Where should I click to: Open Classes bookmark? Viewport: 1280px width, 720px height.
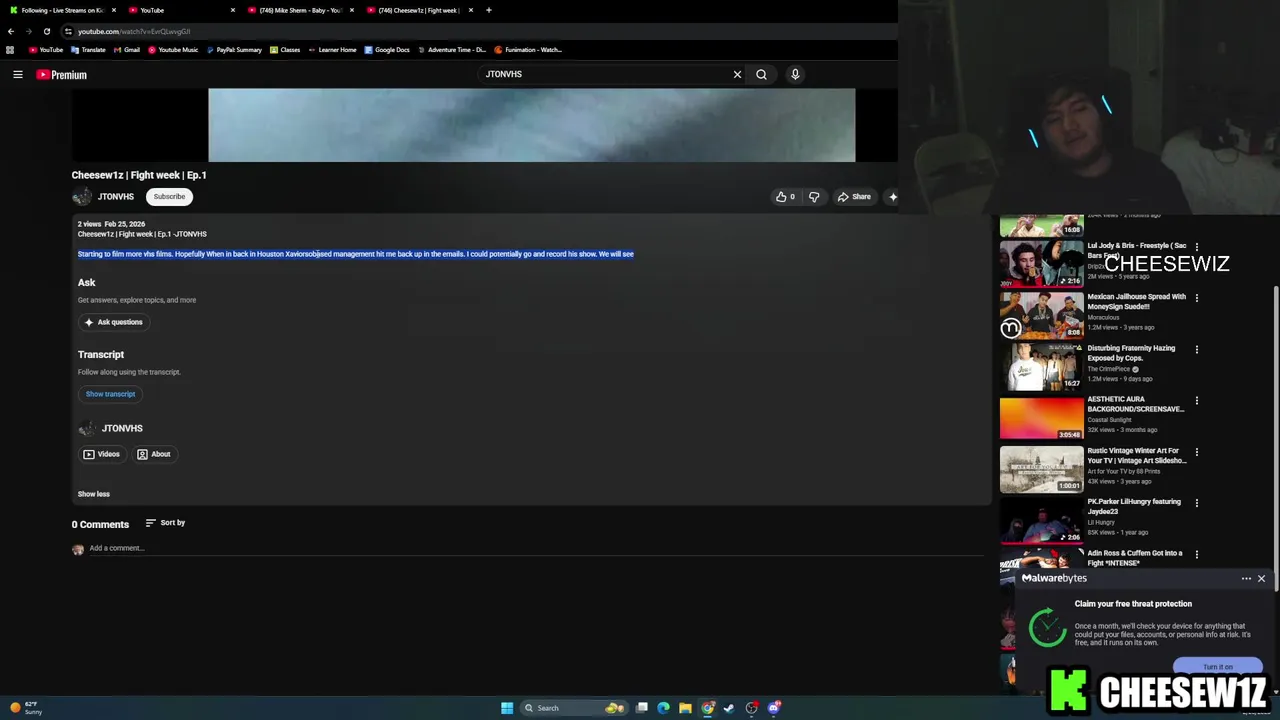point(285,50)
